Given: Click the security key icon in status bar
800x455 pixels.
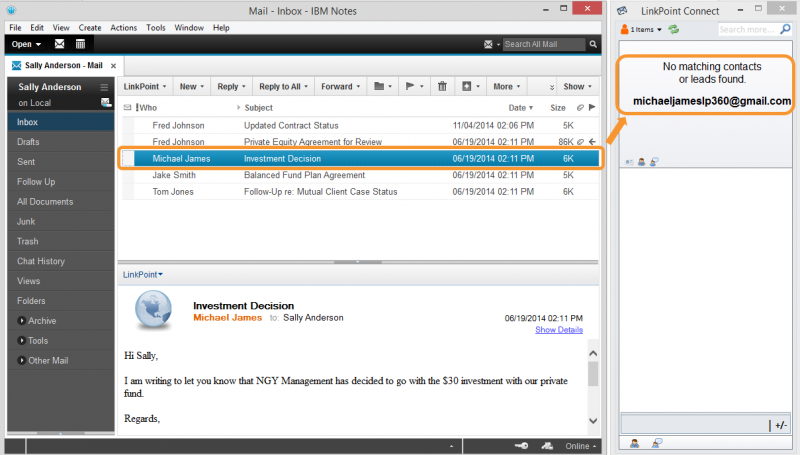Looking at the screenshot, I should pos(522,446).
